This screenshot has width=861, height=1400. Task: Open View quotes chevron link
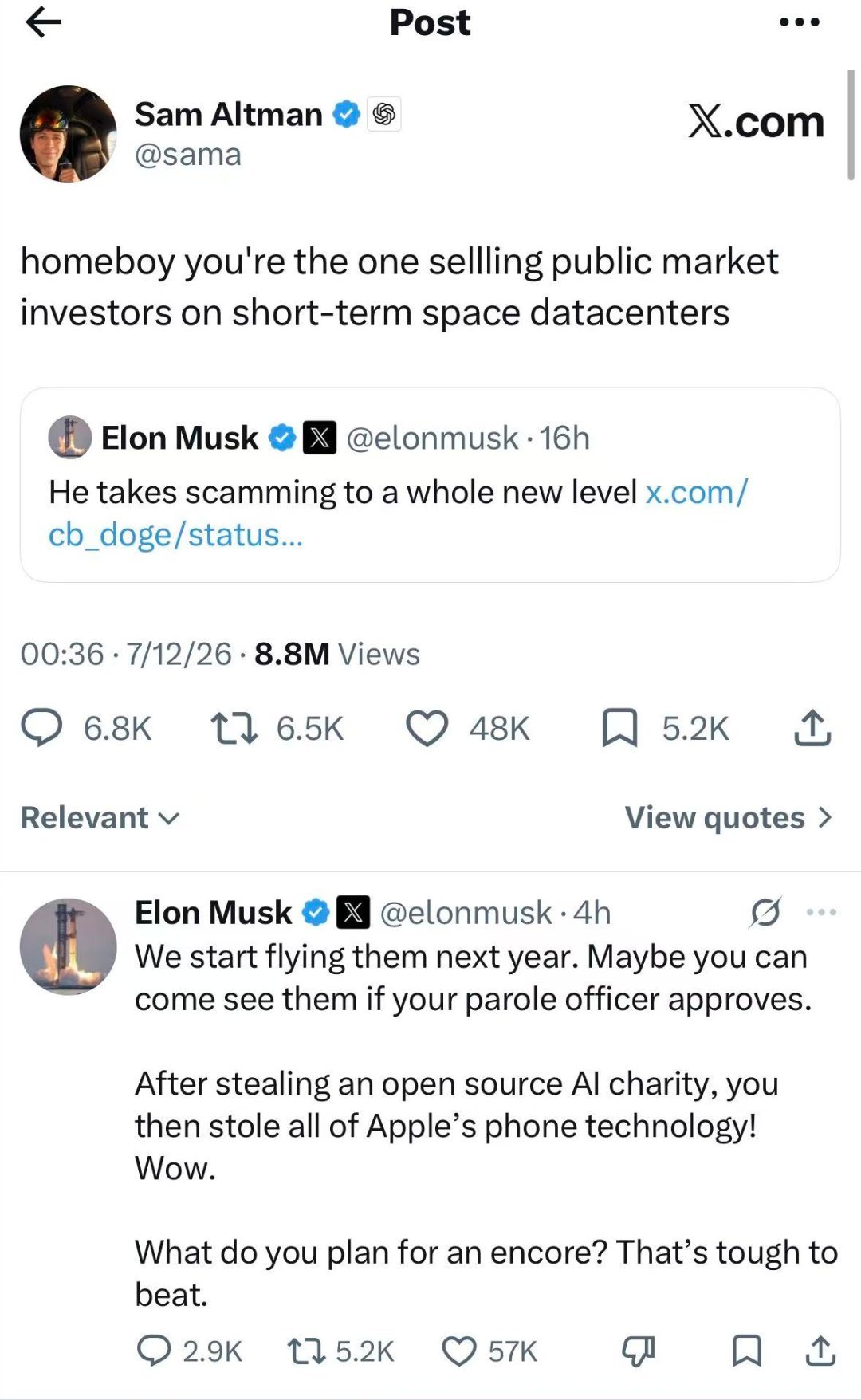coord(729,817)
